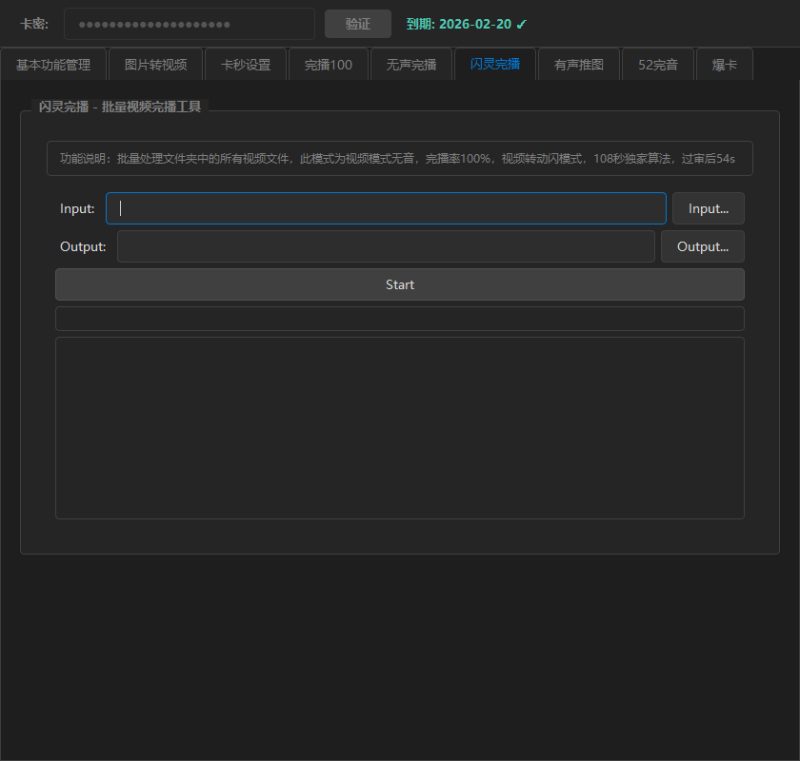
Task: Open the 无声完播 tab
Action: coord(411,65)
